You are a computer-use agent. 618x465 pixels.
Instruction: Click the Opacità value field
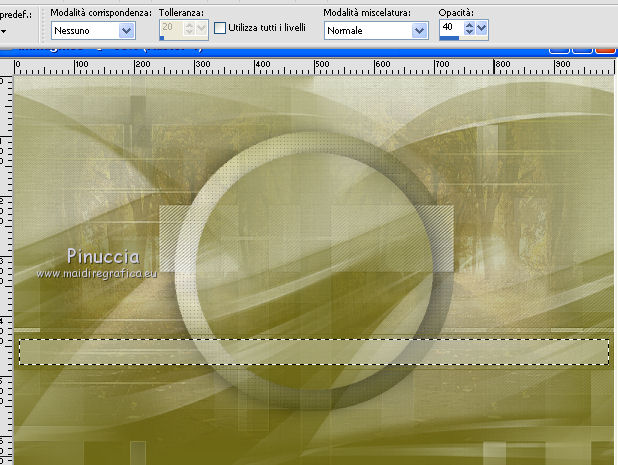(451, 28)
